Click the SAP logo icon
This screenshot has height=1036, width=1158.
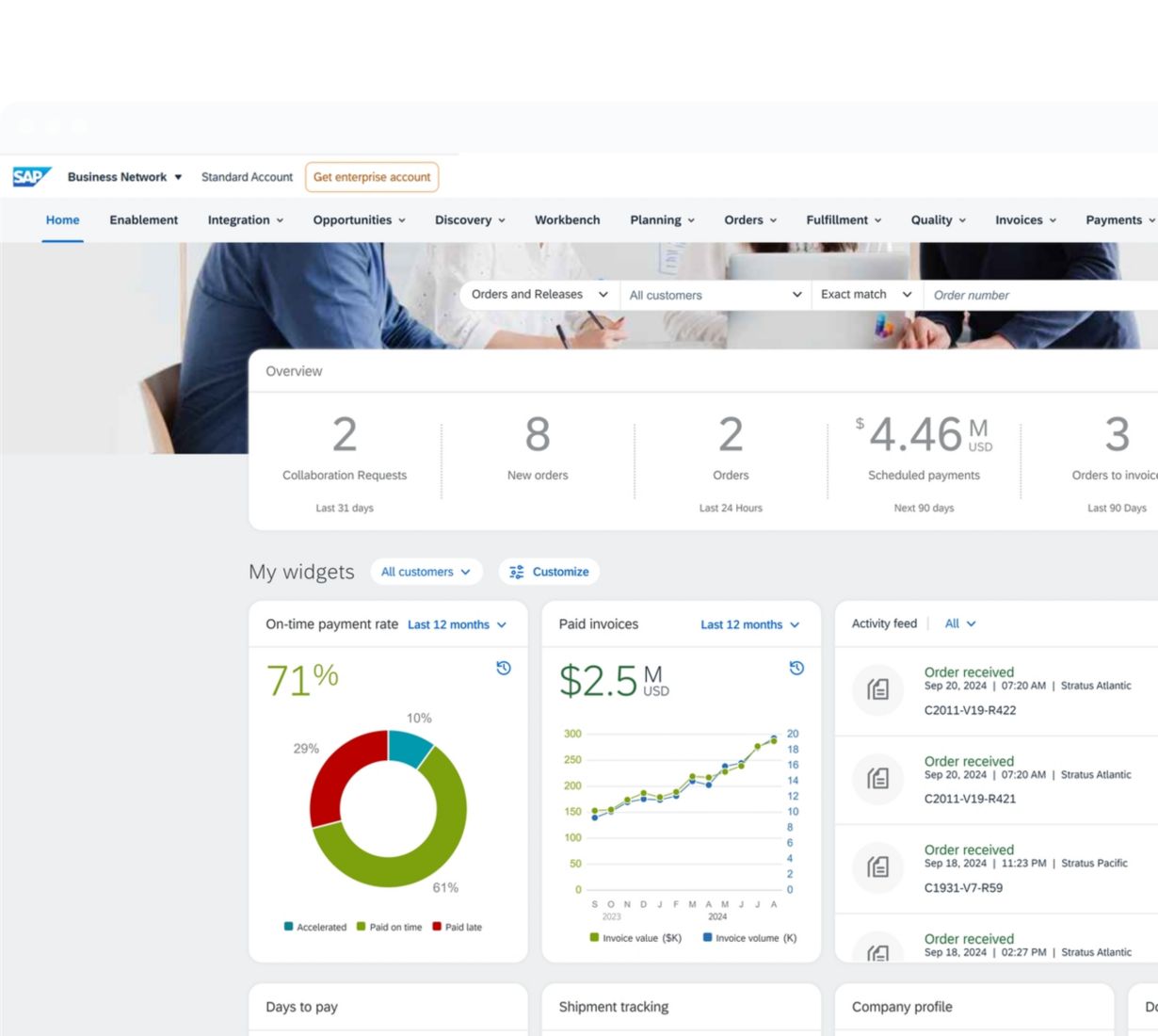[x=31, y=177]
